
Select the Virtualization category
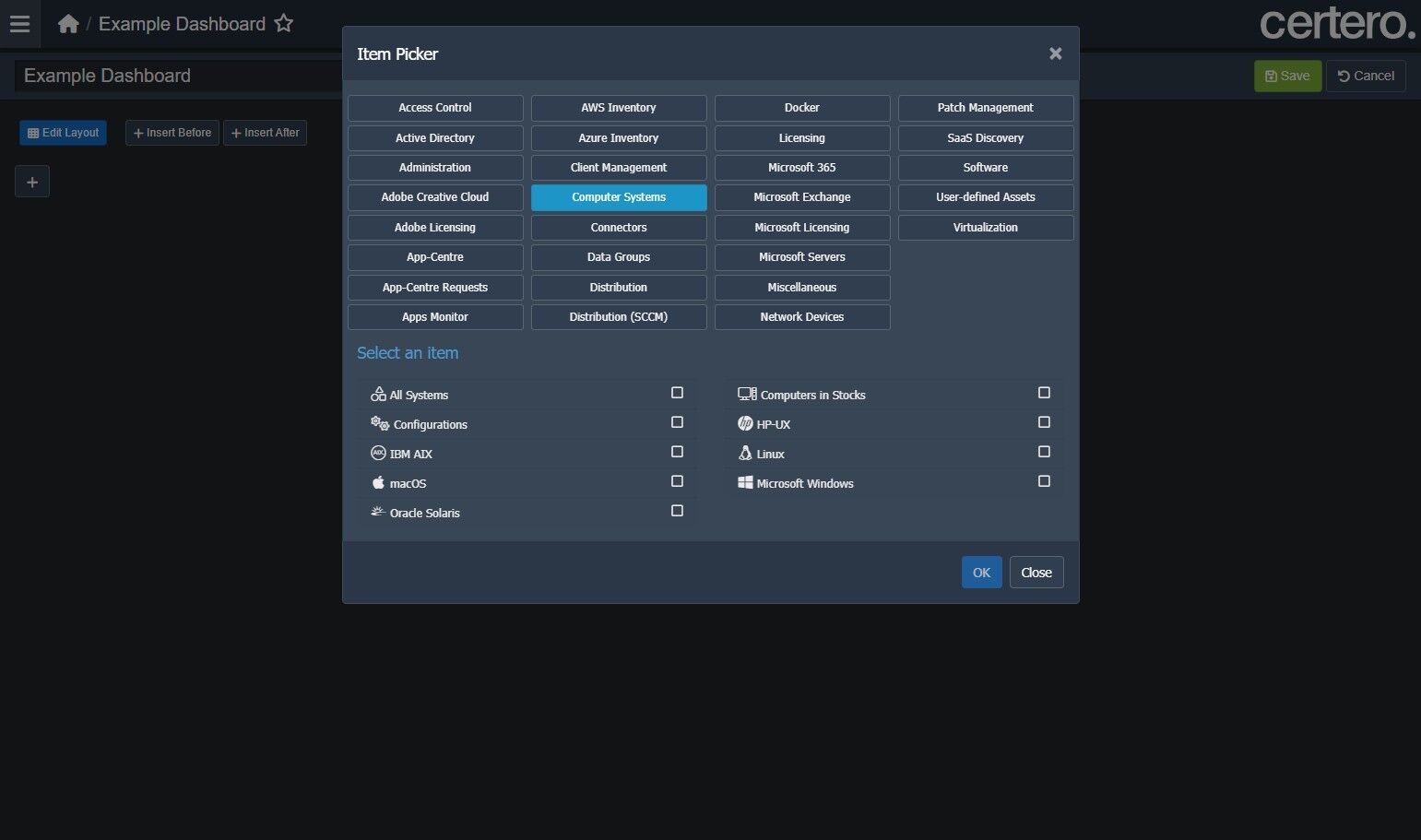[986, 228]
